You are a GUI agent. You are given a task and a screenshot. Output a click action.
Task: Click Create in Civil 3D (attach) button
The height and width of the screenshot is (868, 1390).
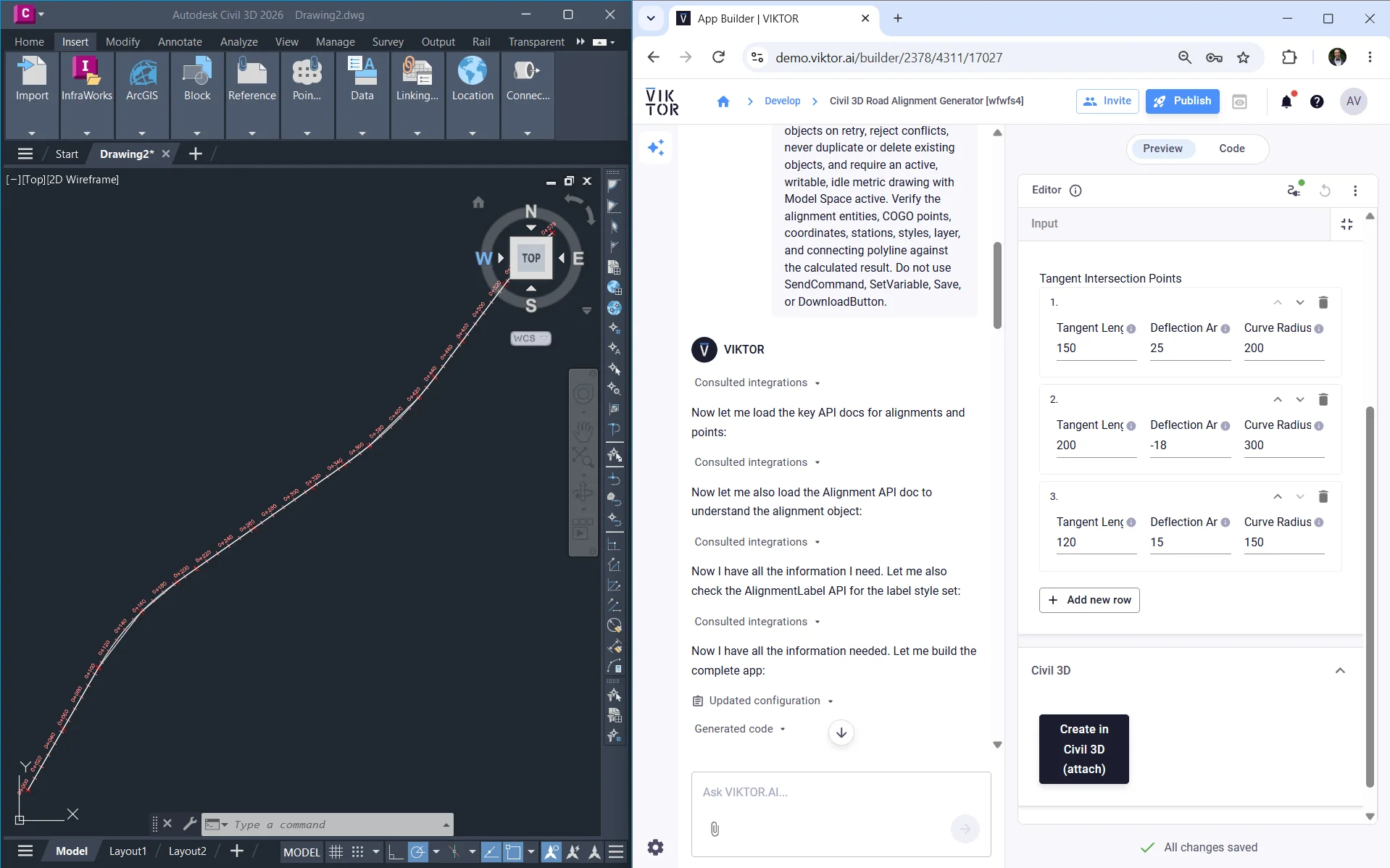(x=1083, y=749)
